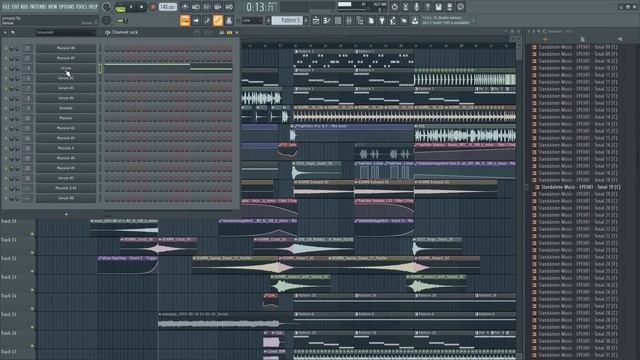Viewport: 640px width, 360px height.
Task: Open the EDIT menu
Action: [x=16, y=7]
